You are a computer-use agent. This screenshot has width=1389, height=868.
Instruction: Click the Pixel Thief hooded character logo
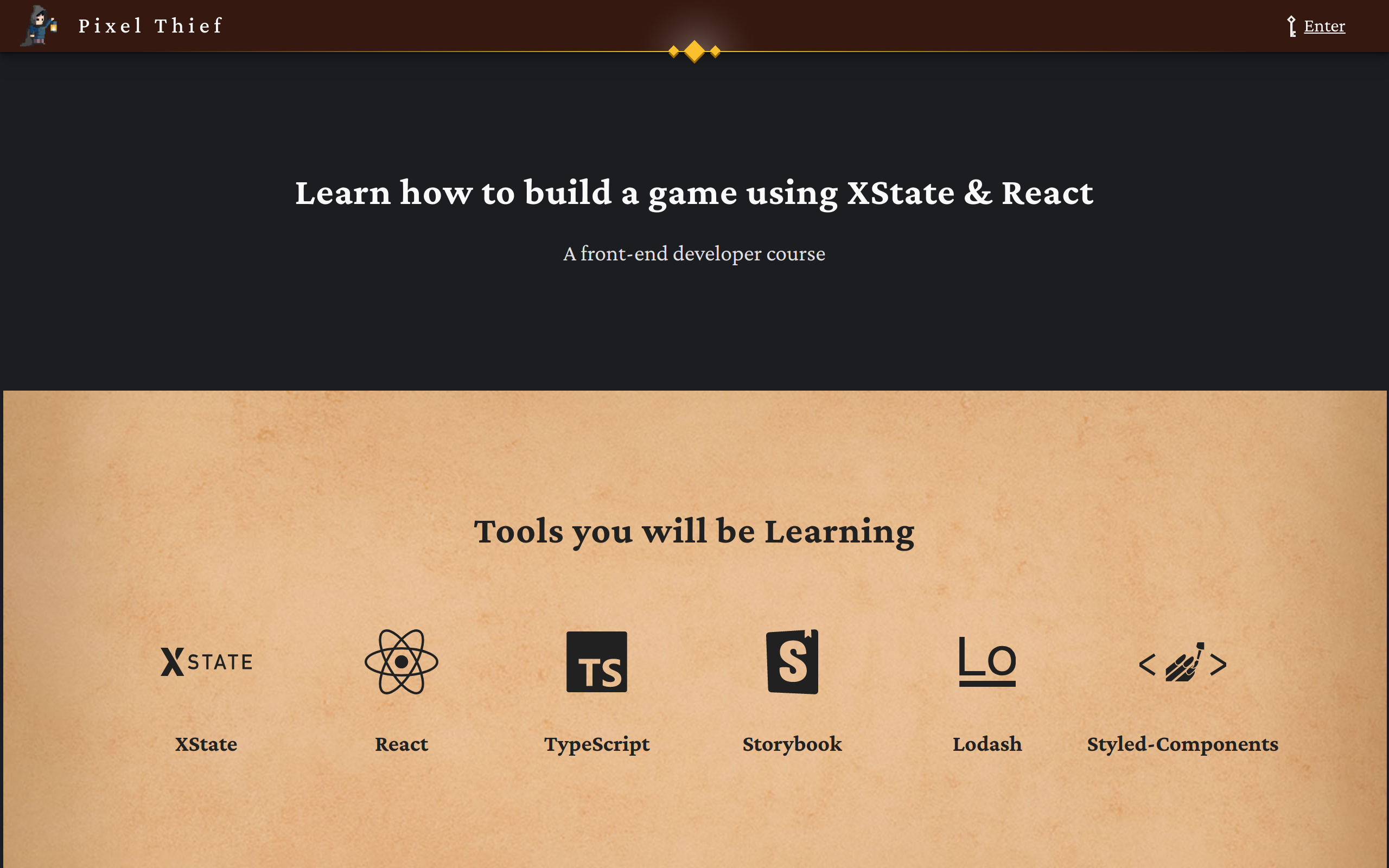(39, 26)
